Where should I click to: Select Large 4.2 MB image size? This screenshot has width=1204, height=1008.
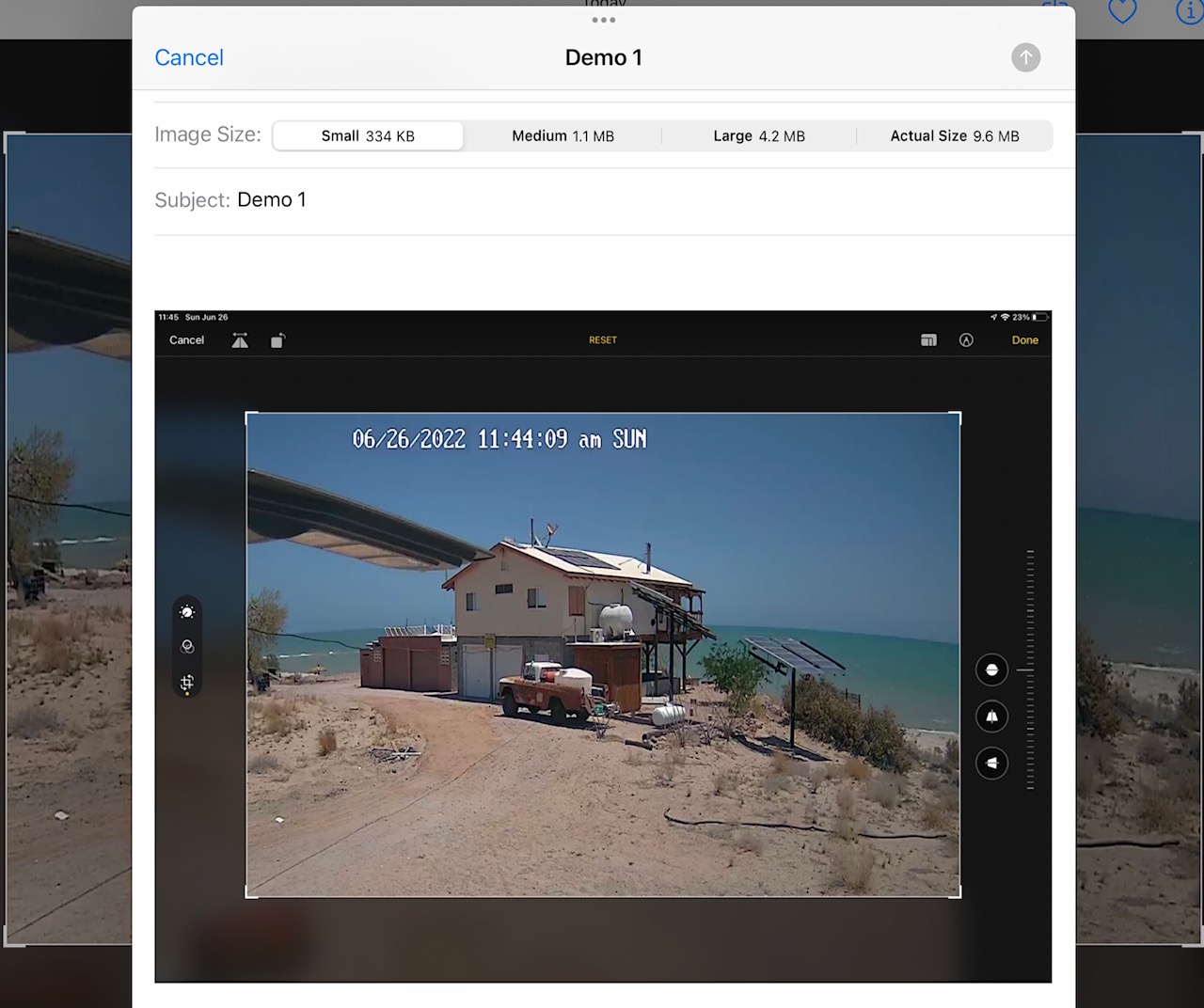coord(758,136)
